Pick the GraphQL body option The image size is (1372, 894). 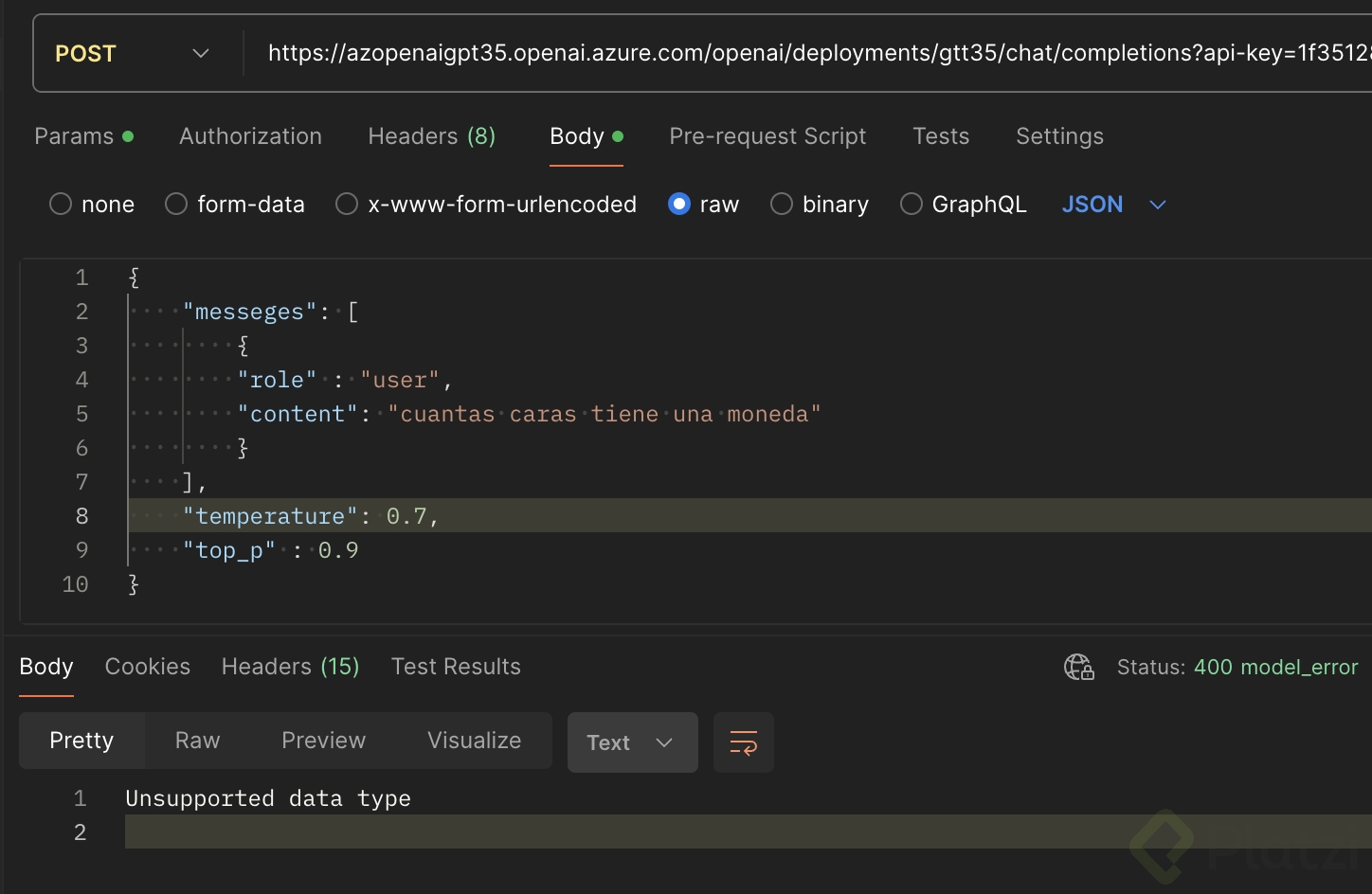point(912,205)
